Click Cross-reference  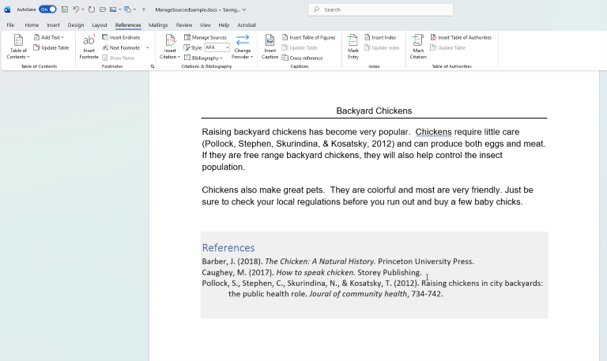[302, 58]
